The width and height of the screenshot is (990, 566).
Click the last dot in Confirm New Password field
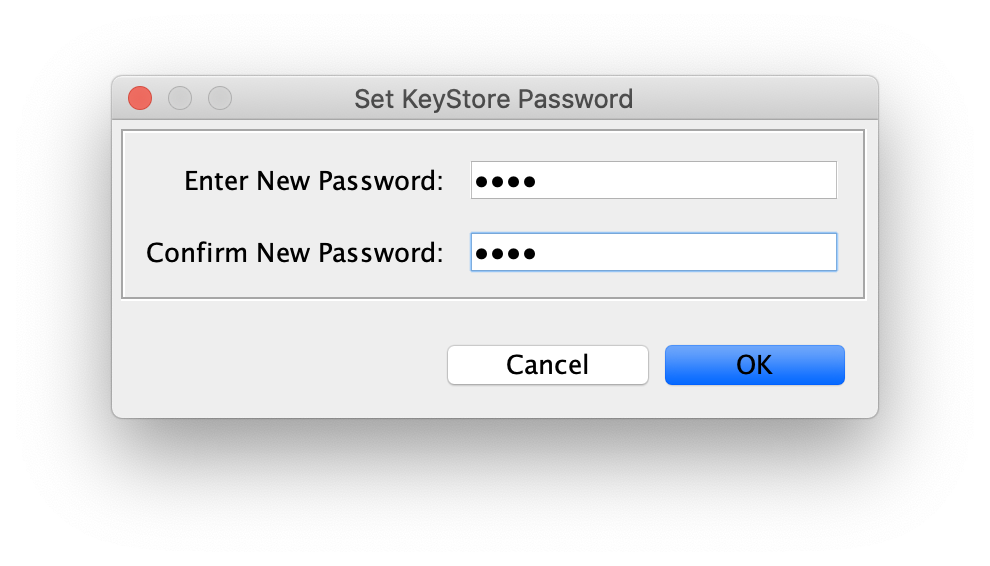pyautogui.click(x=529, y=254)
